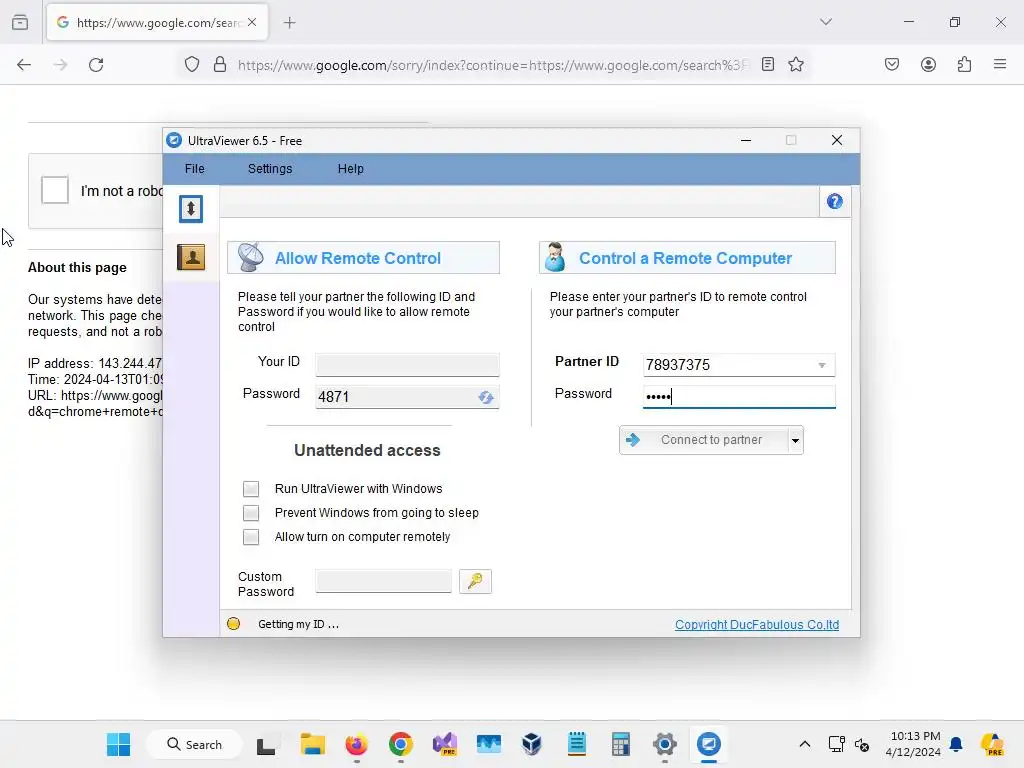Viewport: 1024px width, 768px height.
Task: Click the Custom Password field
Action: pos(383,581)
